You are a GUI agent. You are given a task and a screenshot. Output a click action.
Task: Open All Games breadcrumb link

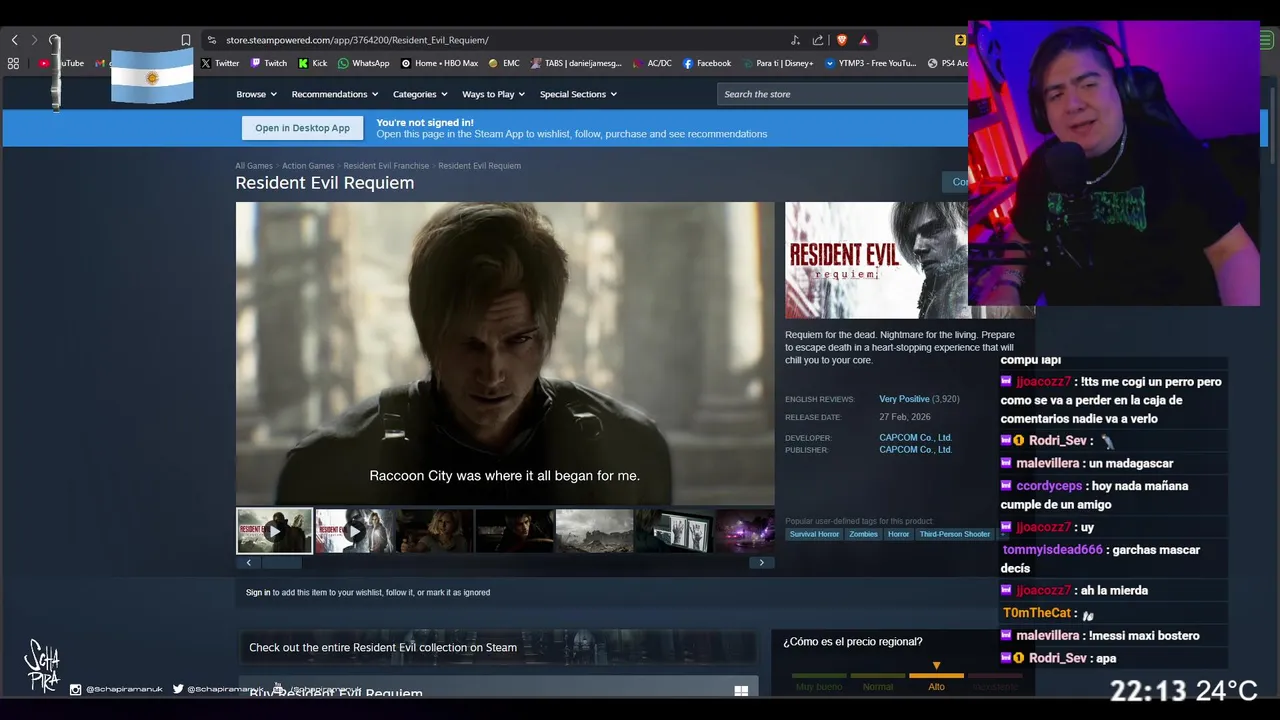[254, 166]
